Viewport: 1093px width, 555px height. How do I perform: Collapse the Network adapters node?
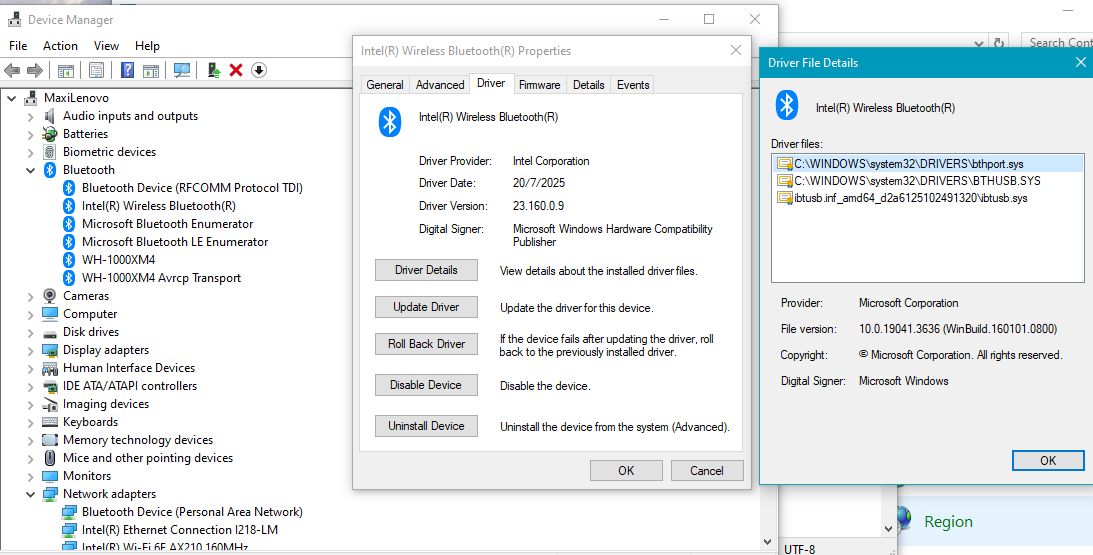point(31,494)
